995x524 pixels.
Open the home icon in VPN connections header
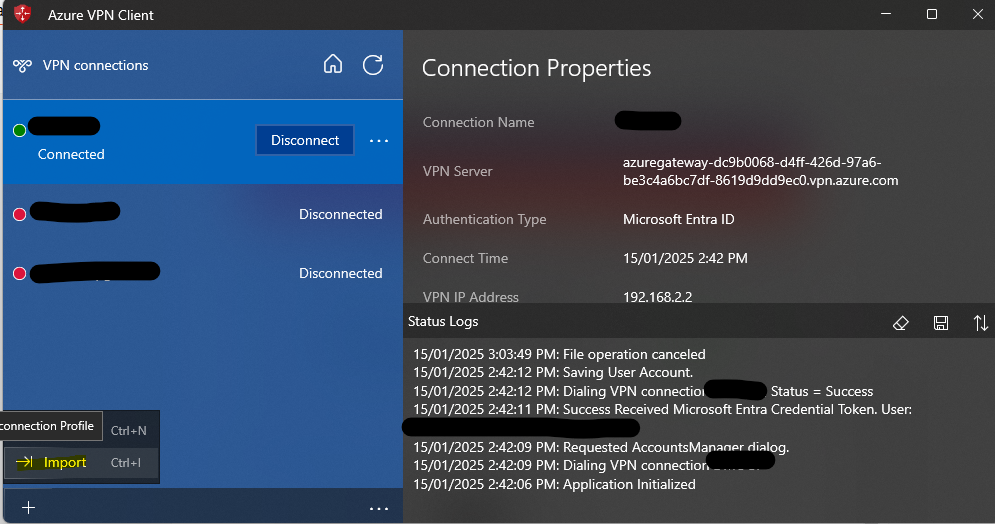[333, 64]
